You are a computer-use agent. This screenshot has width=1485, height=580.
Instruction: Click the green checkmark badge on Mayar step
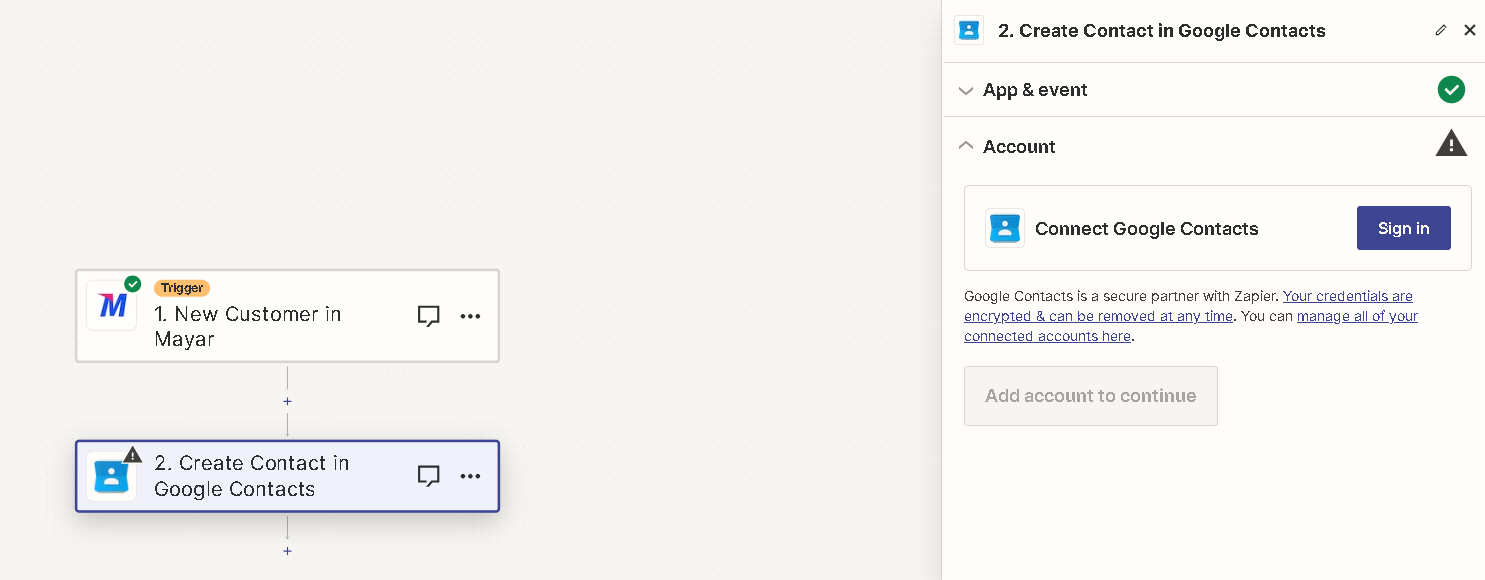(132, 284)
